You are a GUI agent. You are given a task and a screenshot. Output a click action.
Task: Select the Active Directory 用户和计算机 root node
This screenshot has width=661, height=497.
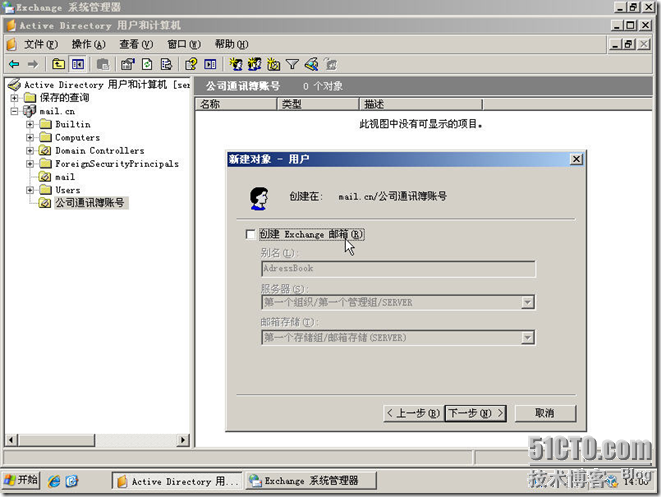(x=106, y=85)
